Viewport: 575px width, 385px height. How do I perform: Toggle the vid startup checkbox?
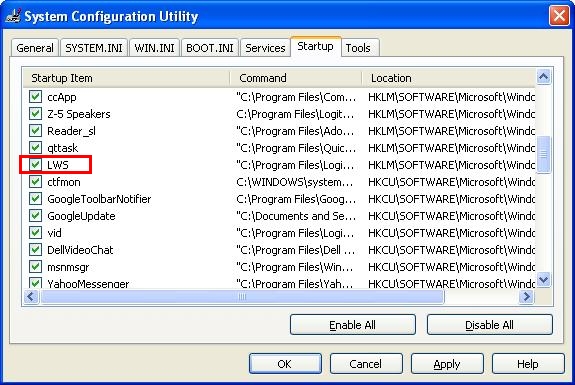(x=35, y=233)
